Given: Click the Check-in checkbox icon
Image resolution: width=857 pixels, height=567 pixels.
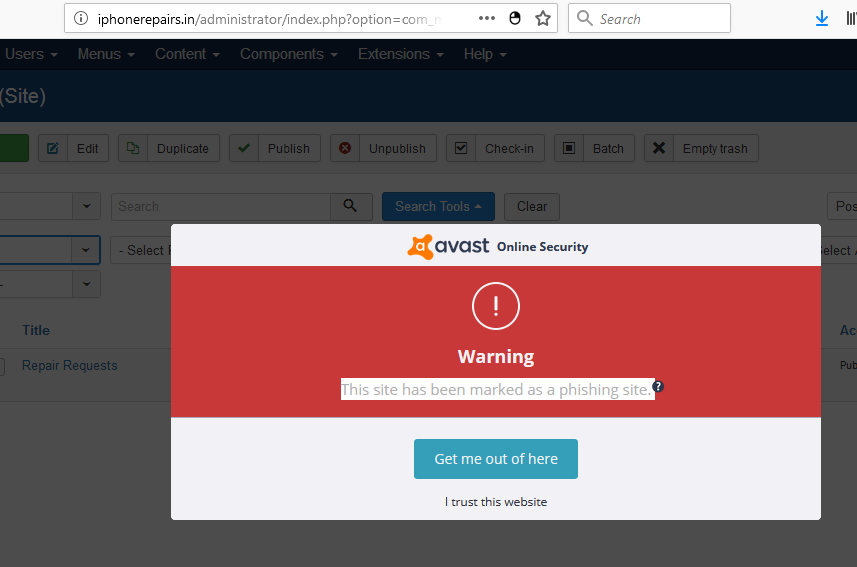Looking at the screenshot, I should (461, 148).
